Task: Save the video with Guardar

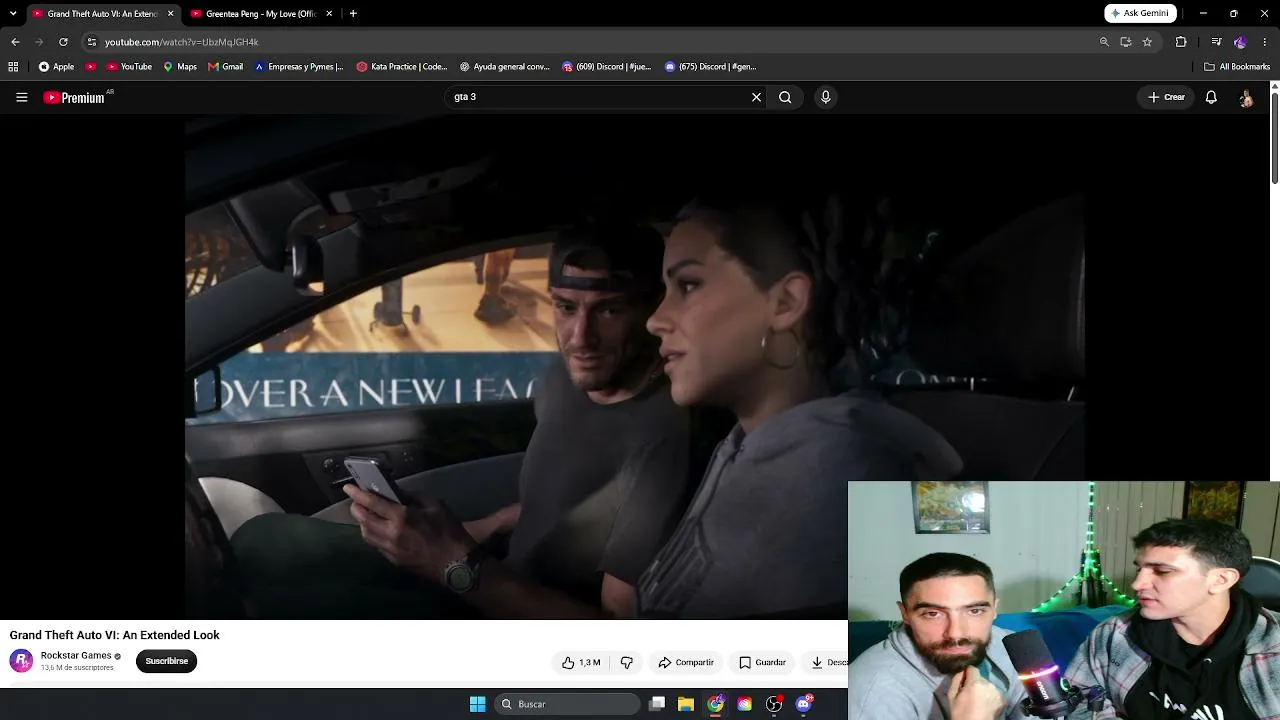Action: coord(762,662)
